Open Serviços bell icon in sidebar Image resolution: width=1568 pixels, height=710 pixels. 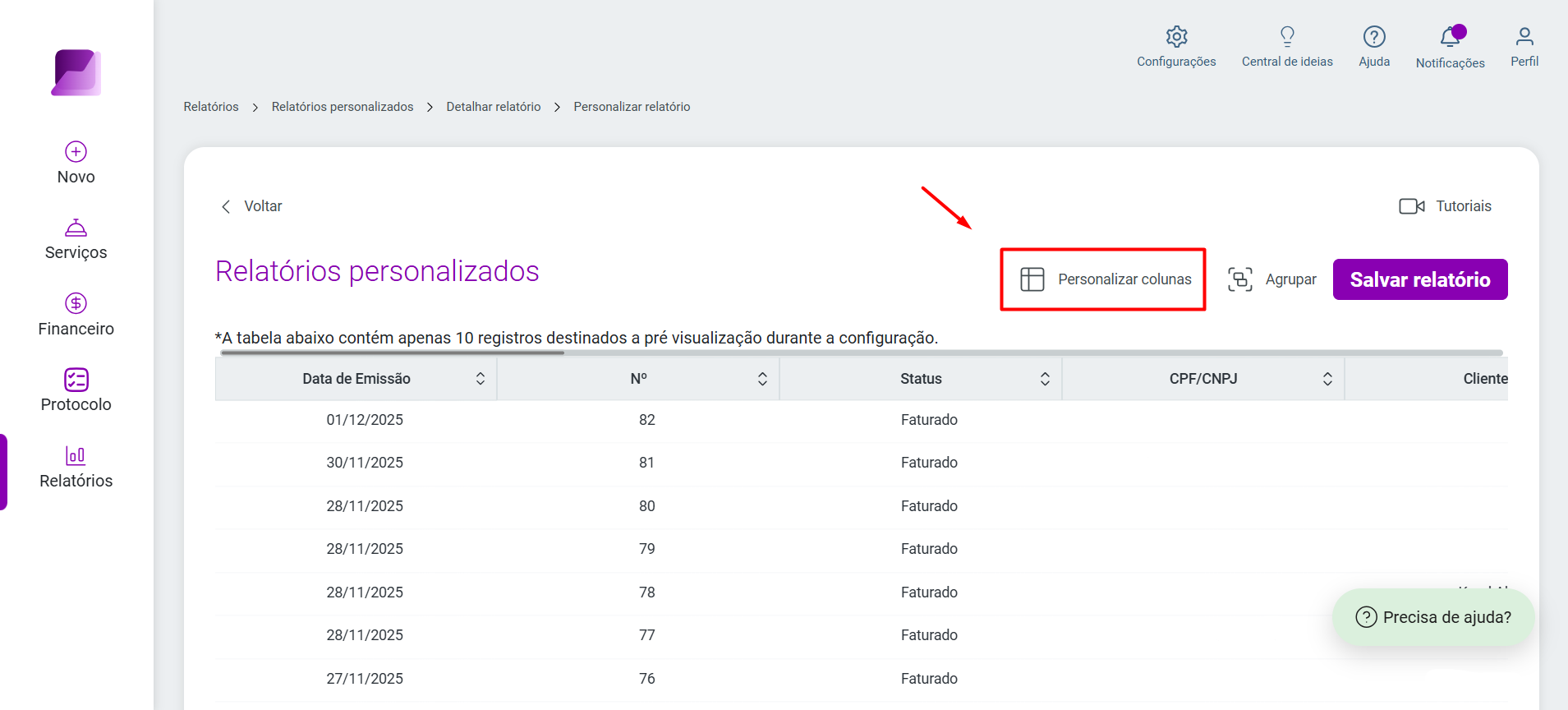(76, 228)
